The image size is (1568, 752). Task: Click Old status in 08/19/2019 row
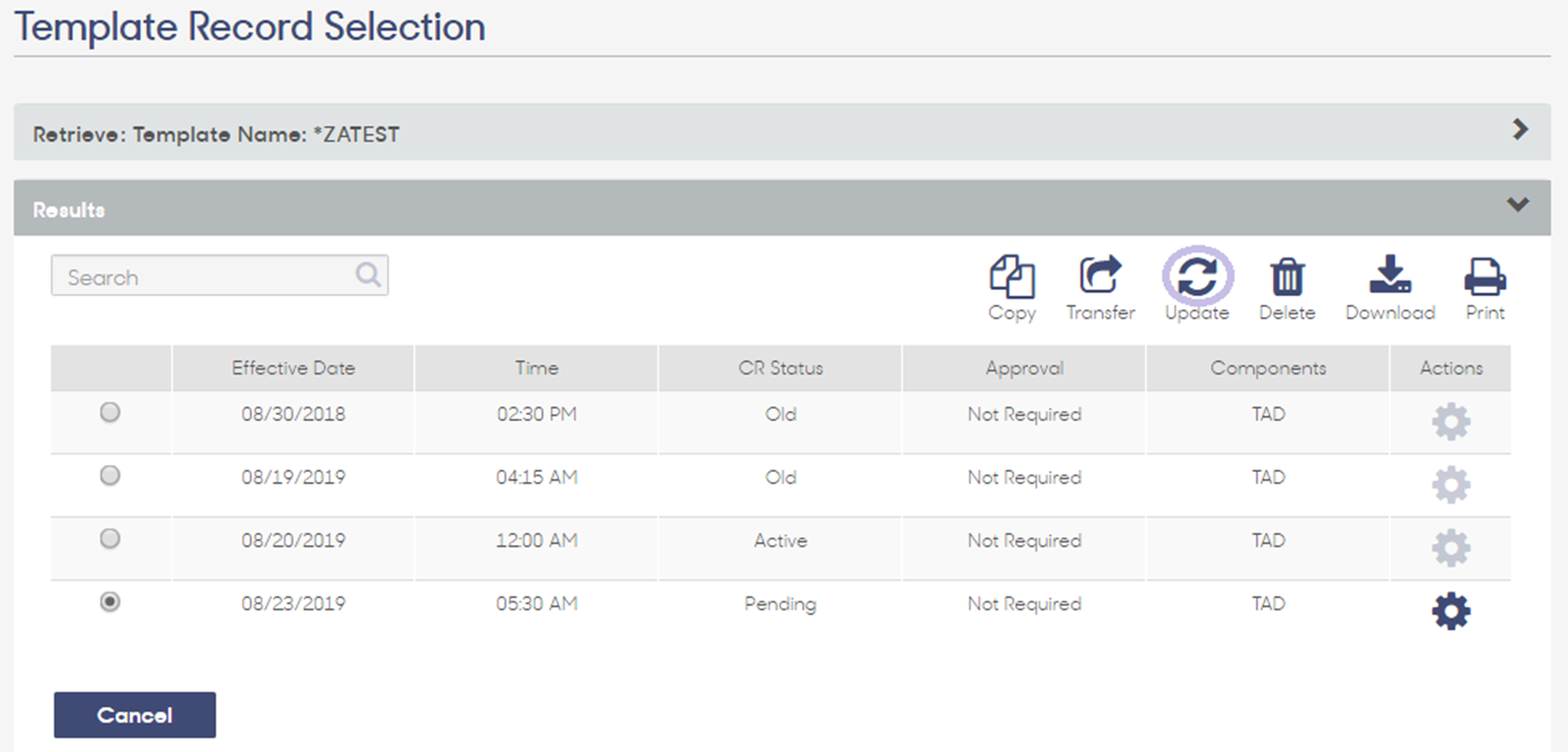click(780, 477)
